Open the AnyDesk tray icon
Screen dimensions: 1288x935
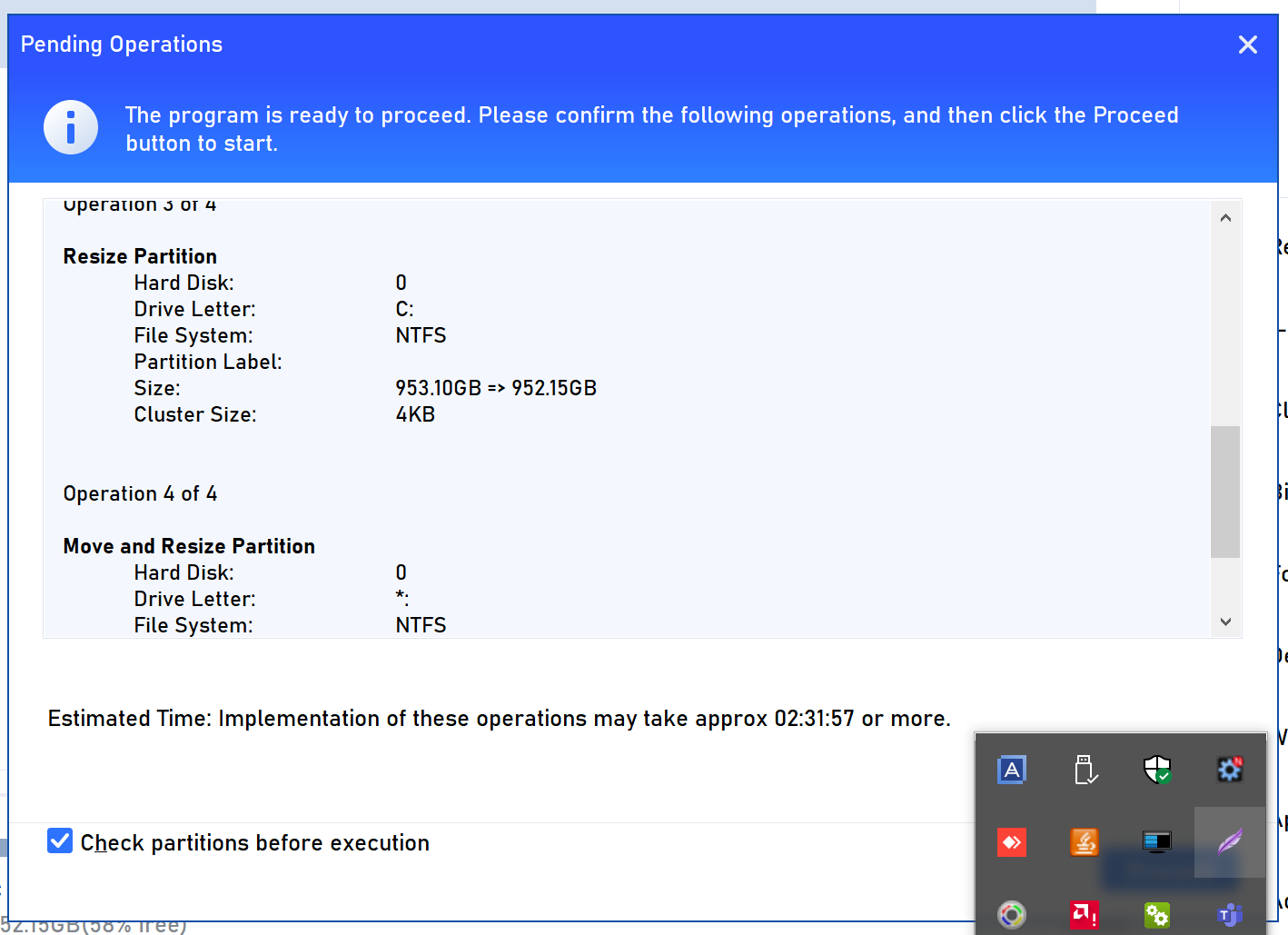[1012, 842]
